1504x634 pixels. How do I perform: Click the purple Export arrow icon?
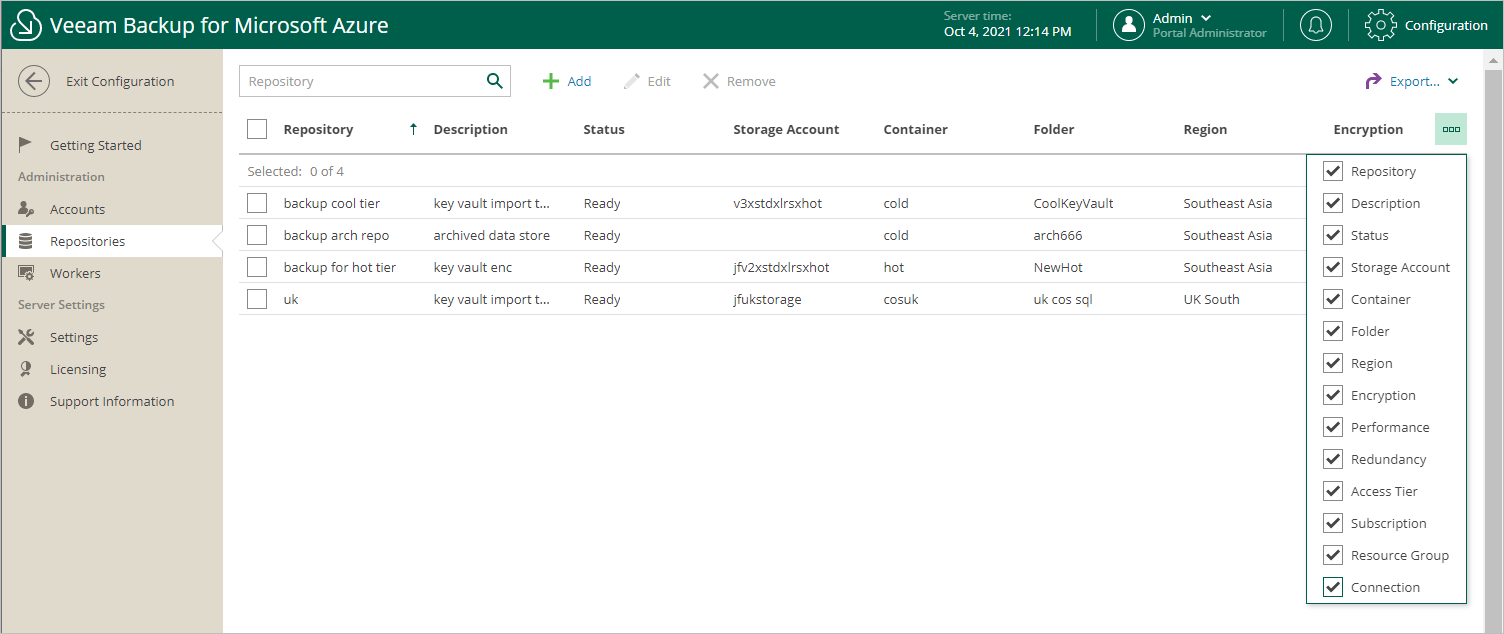(1373, 81)
